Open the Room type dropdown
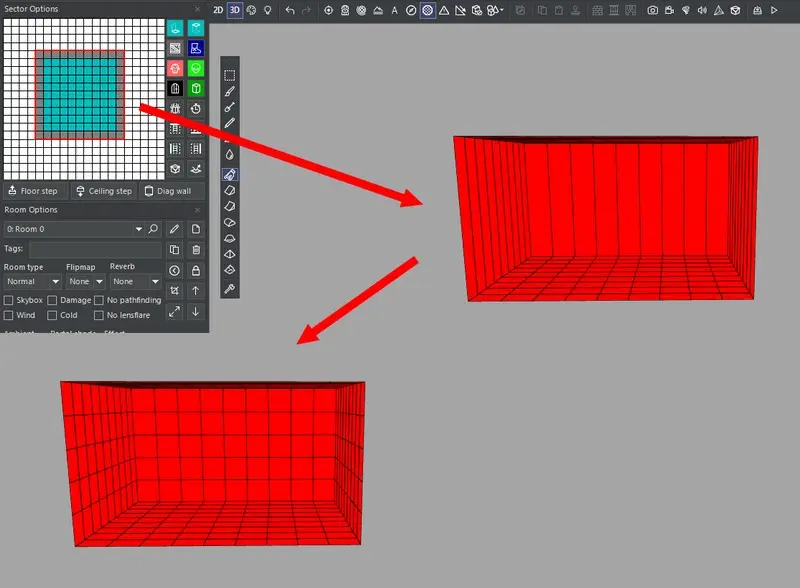The height and width of the screenshot is (588, 800). (32, 282)
